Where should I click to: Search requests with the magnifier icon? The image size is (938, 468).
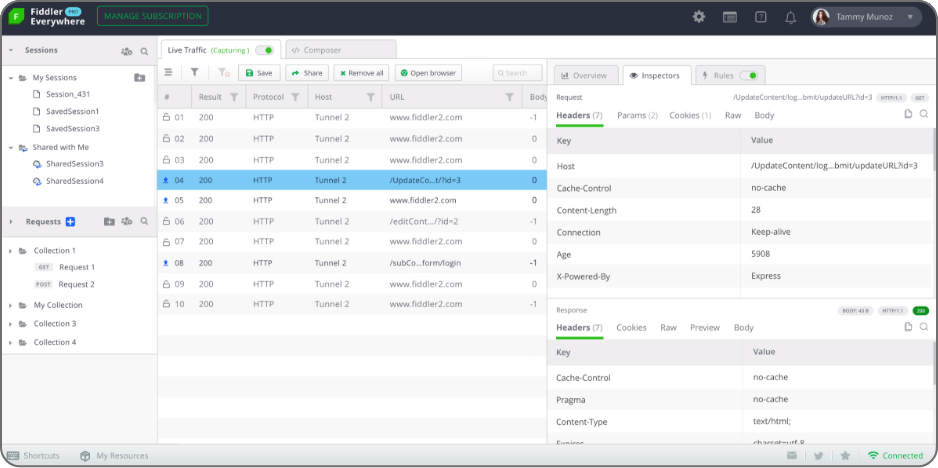(x=144, y=221)
